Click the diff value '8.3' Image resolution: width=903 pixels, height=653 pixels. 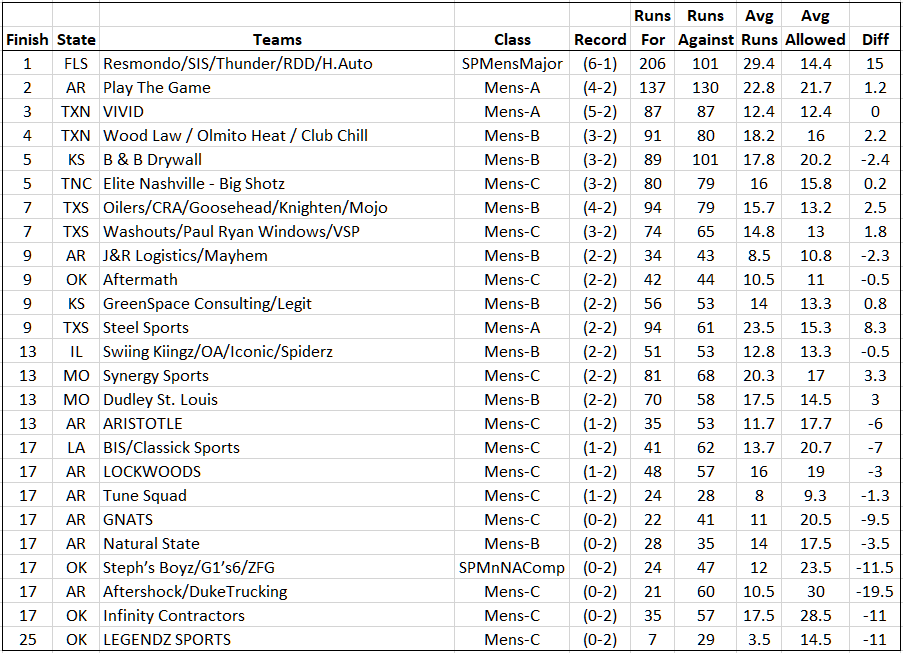(875, 328)
